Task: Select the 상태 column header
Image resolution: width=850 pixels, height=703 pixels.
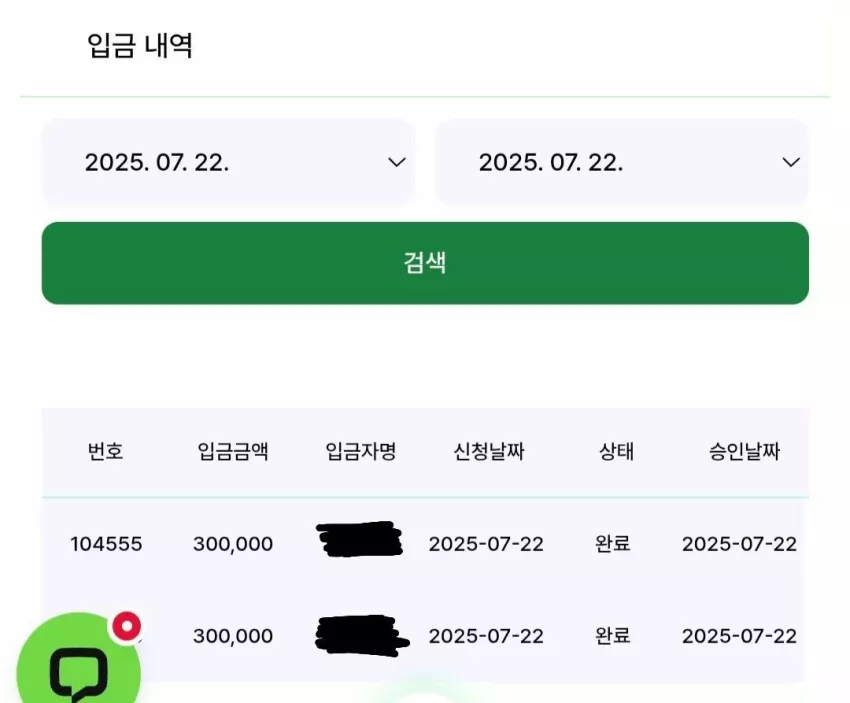Action: (x=616, y=451)
